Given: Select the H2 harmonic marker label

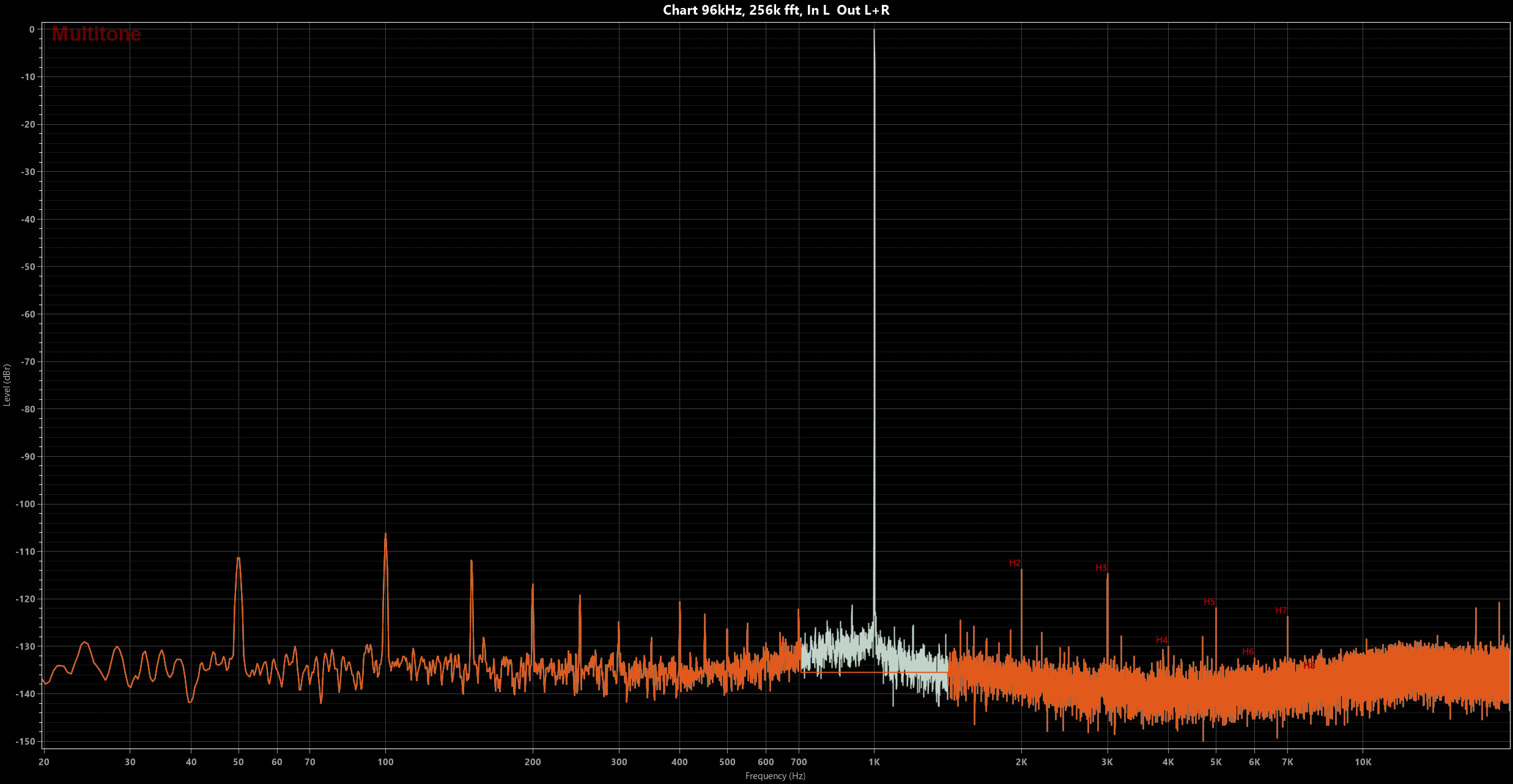Looking at the screenshot, I should (1015, 563).
